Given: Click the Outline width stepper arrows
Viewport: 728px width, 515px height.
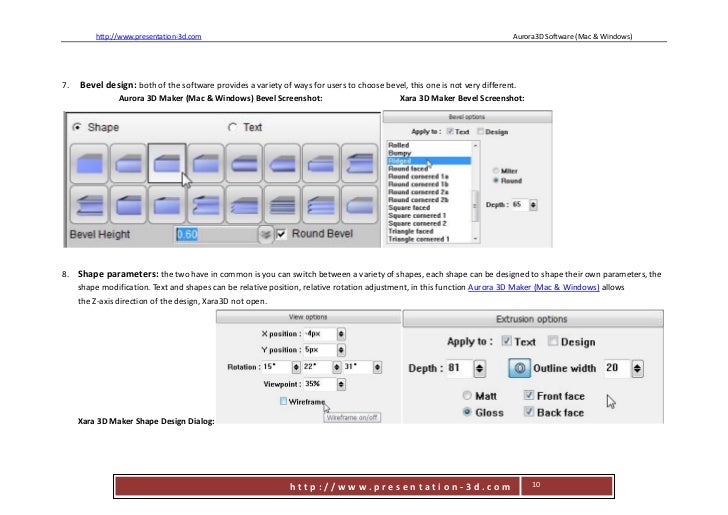Looking at the screenshot, I should pyautogui.click(x=637, y=369).
